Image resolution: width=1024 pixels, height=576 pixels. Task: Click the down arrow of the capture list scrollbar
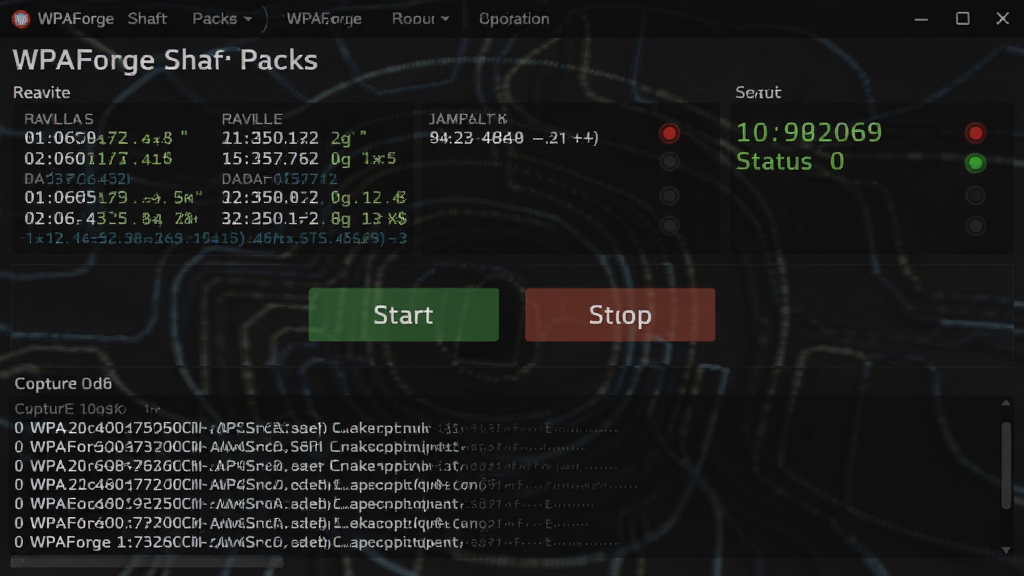coord(1006,550)
